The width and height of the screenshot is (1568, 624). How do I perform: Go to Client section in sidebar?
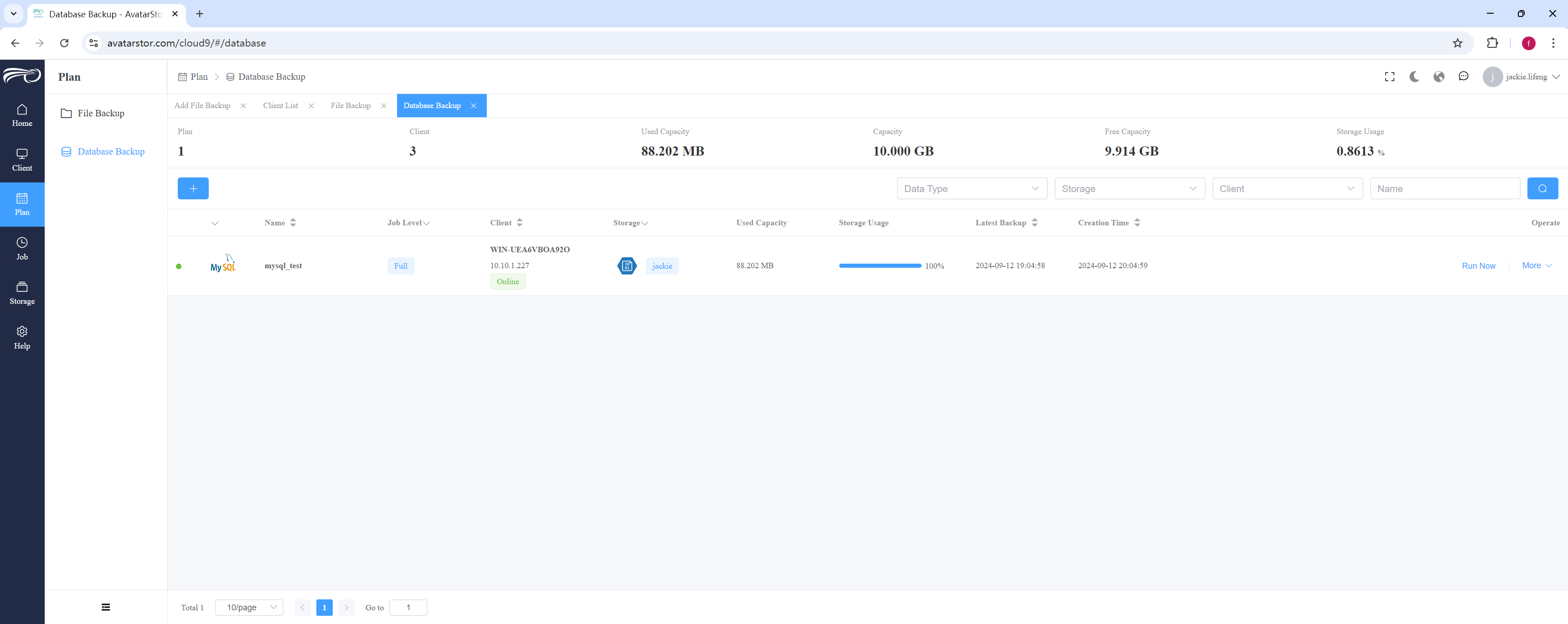point(22,160)
